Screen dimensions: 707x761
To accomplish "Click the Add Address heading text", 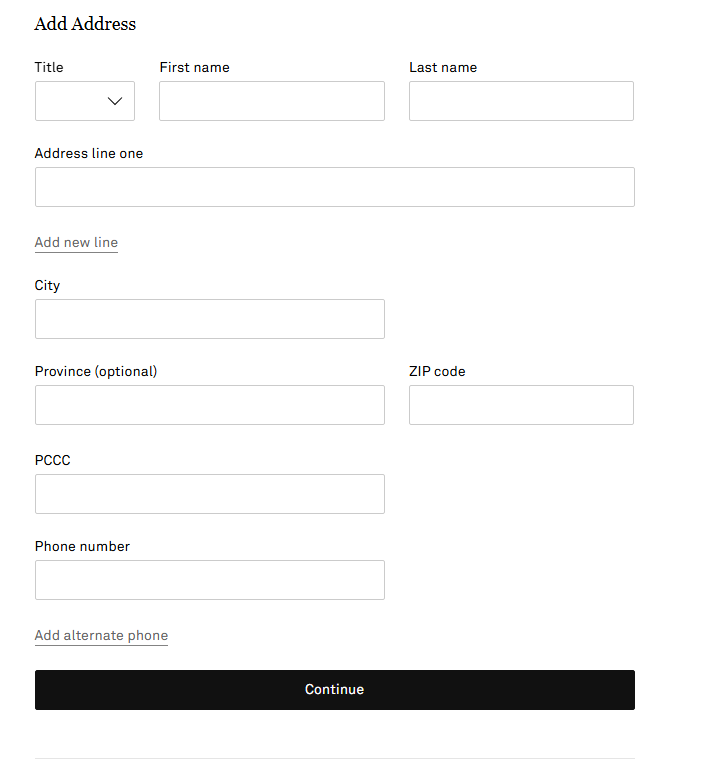I will 85,24.
